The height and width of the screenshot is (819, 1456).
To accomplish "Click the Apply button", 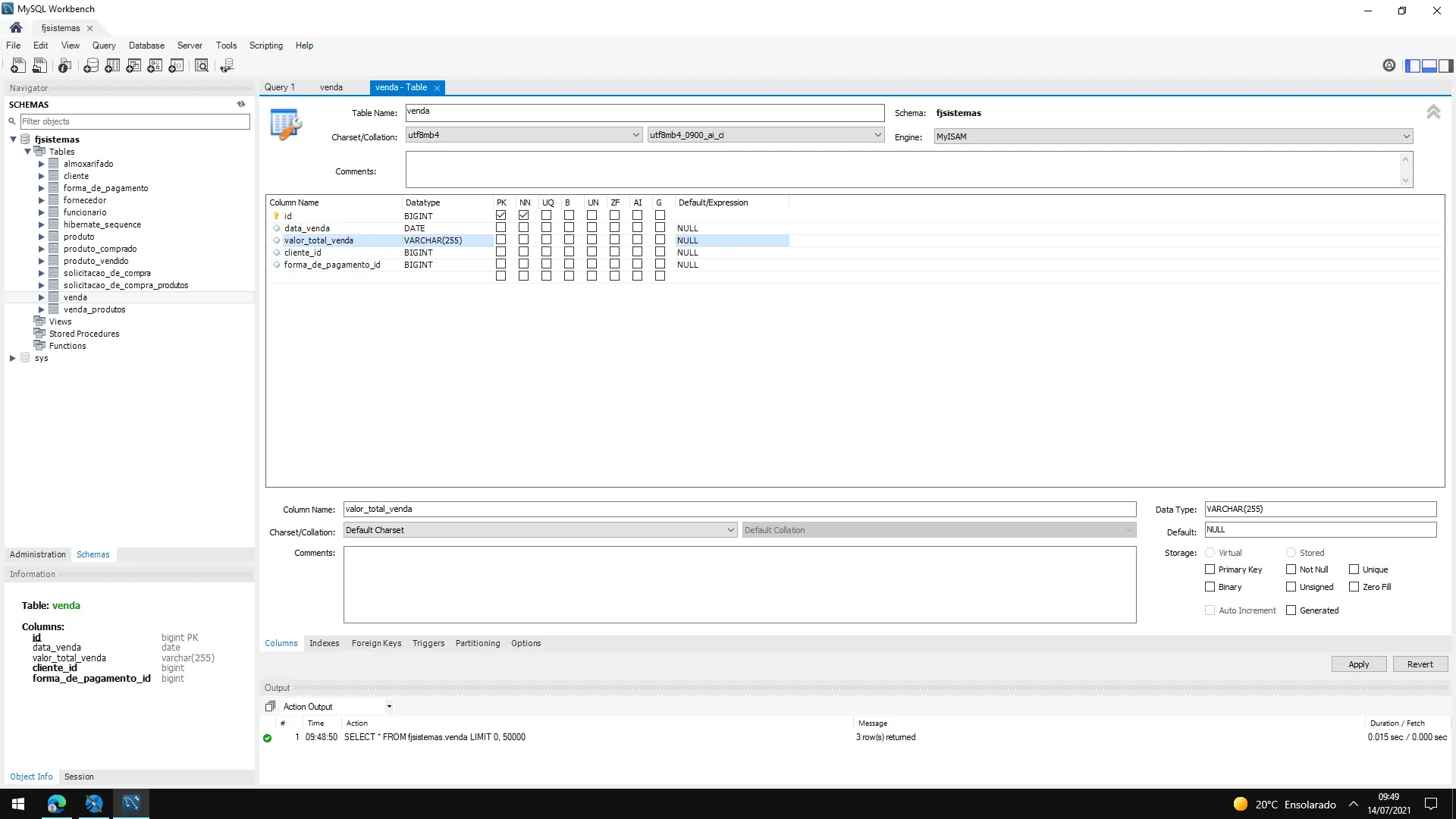I will (x=1358, y=664).
